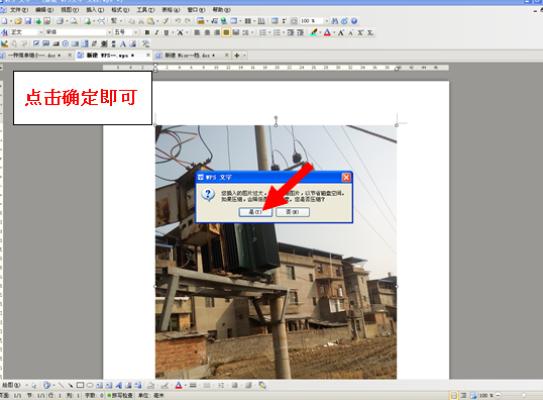Click the font color A icon on drawing toolbar
The height and width of the screenshot is (400, 543).
(x=178, y=385)
